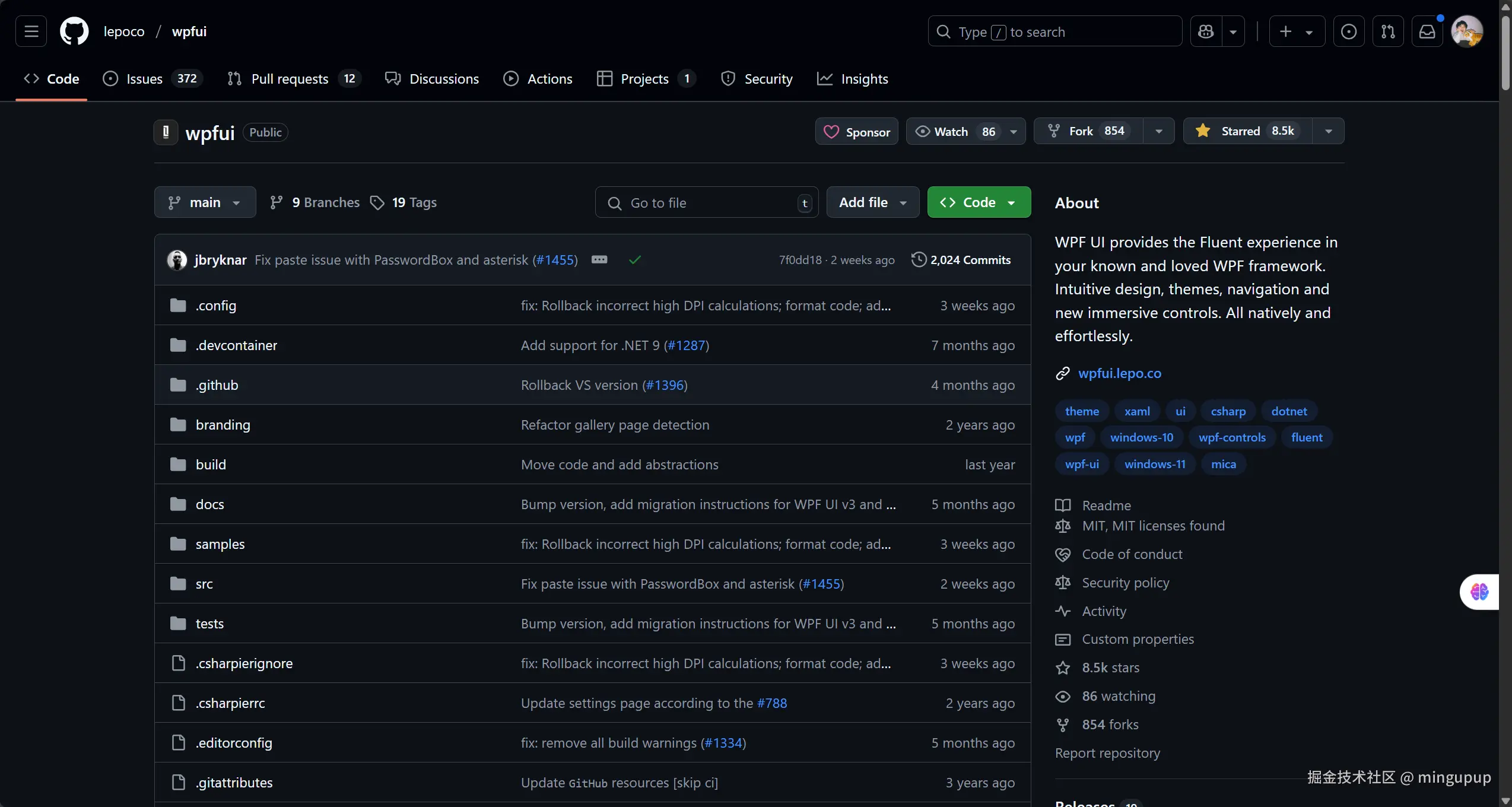Click the user avatar profile picture

click(x=1466, y=31)
